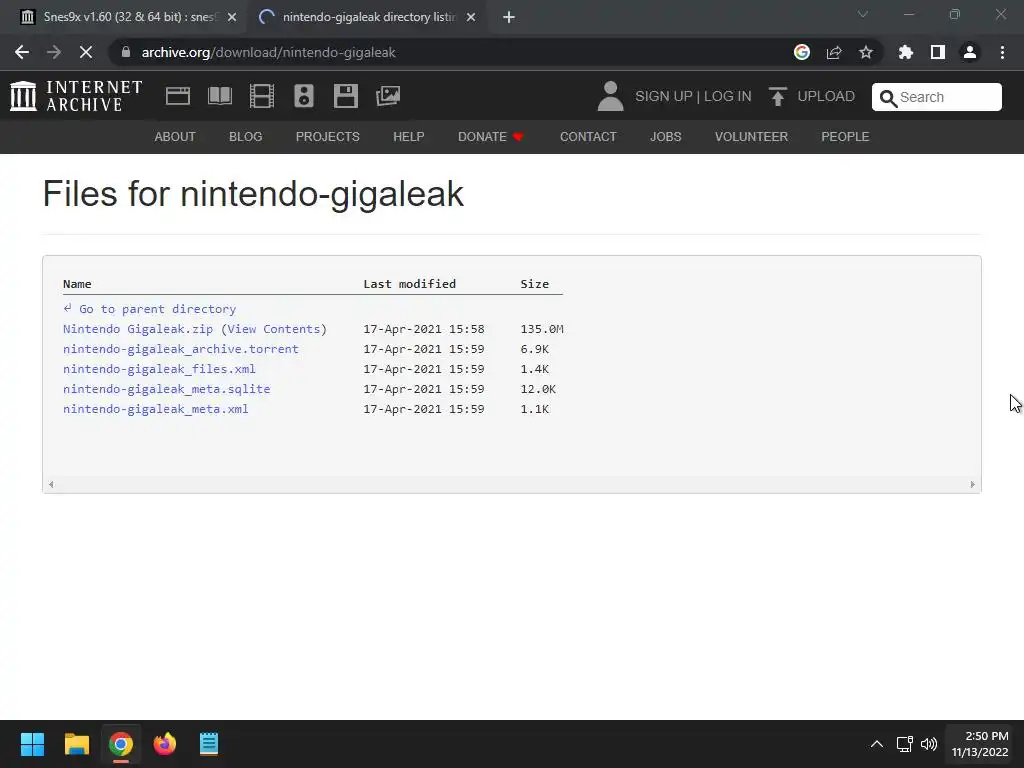The width and height of the screenshot is (1024, 768).
Task: Click the address bar URL
Action: tap(268, 52)
